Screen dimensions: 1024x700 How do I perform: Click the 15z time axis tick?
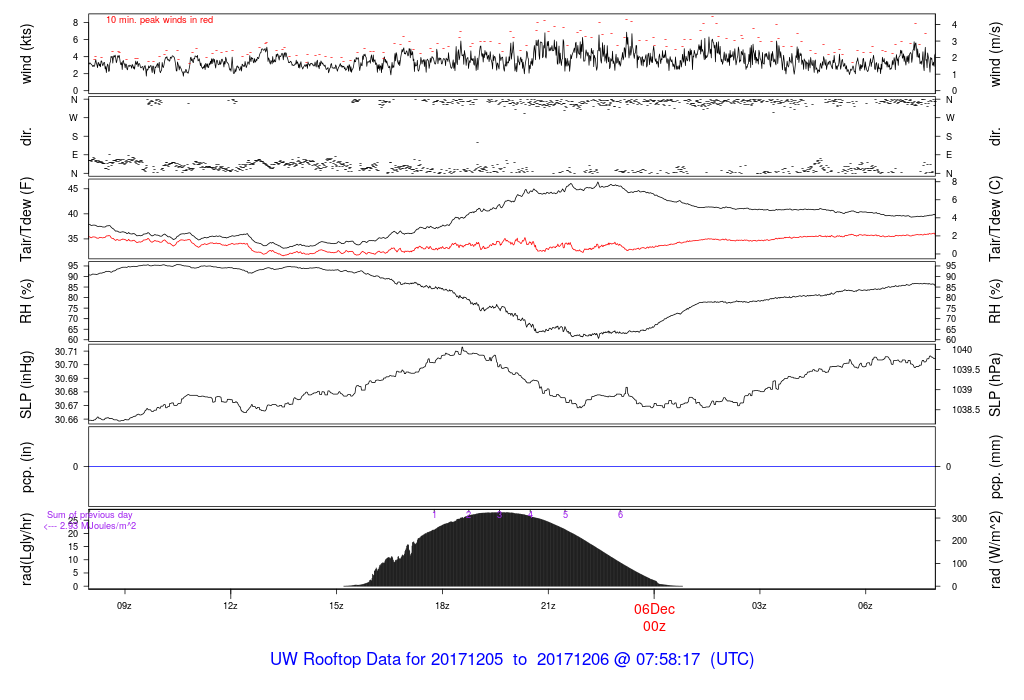pos(336,606)
